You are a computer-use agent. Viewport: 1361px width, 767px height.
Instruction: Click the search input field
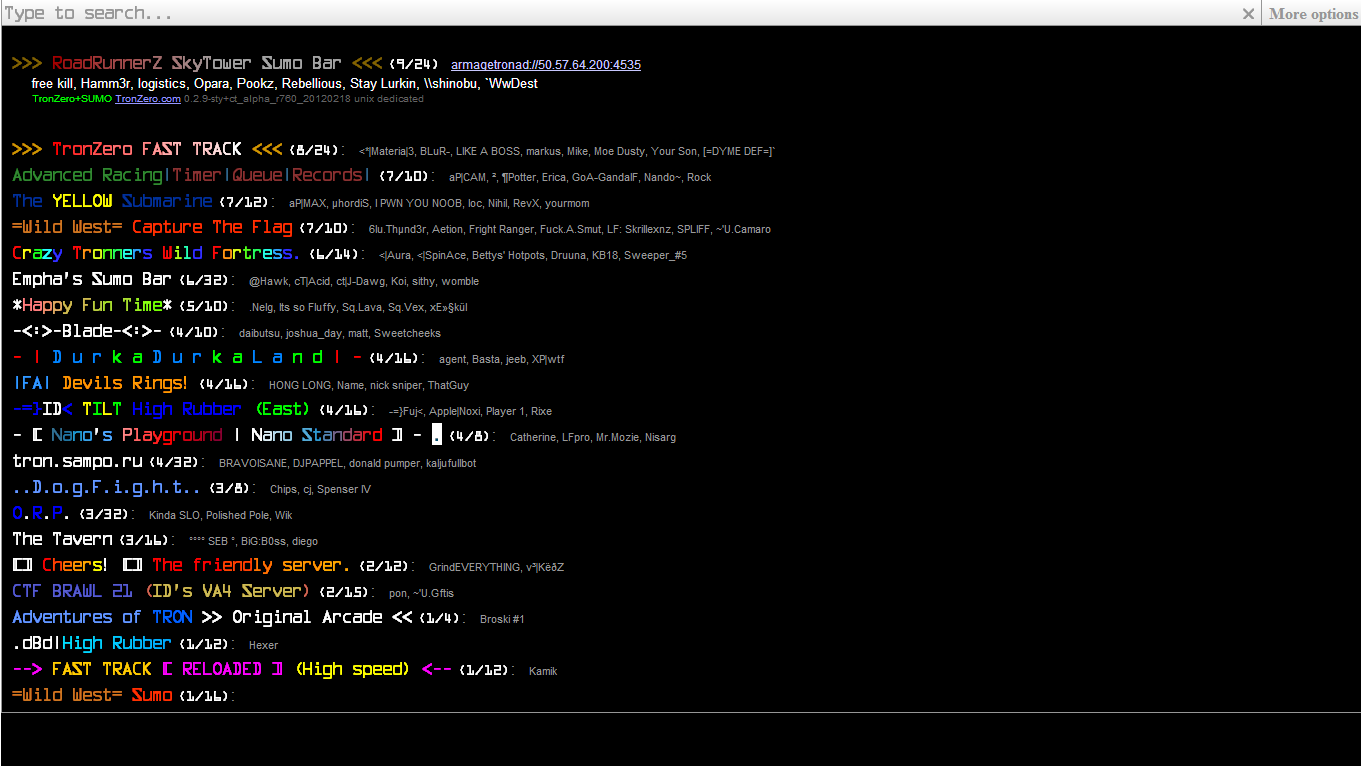[600, 13]
